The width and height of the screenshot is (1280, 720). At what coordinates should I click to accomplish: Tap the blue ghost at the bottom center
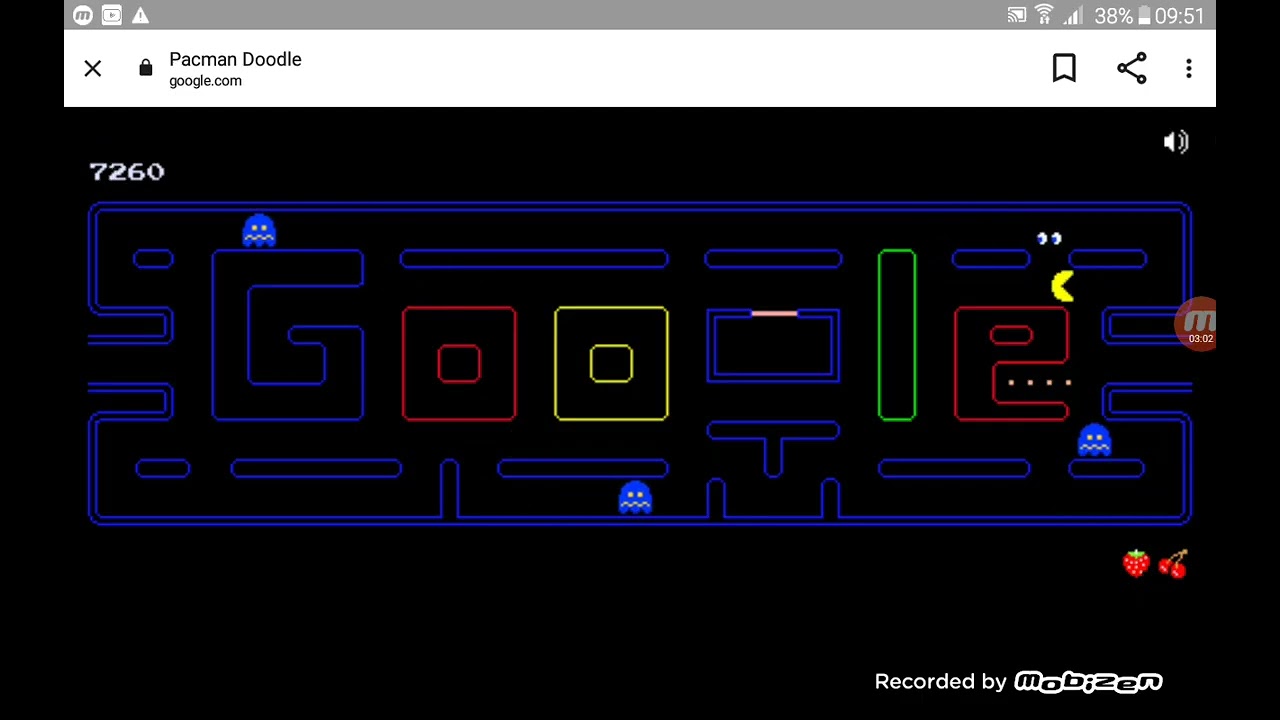(x=635, y=497)
